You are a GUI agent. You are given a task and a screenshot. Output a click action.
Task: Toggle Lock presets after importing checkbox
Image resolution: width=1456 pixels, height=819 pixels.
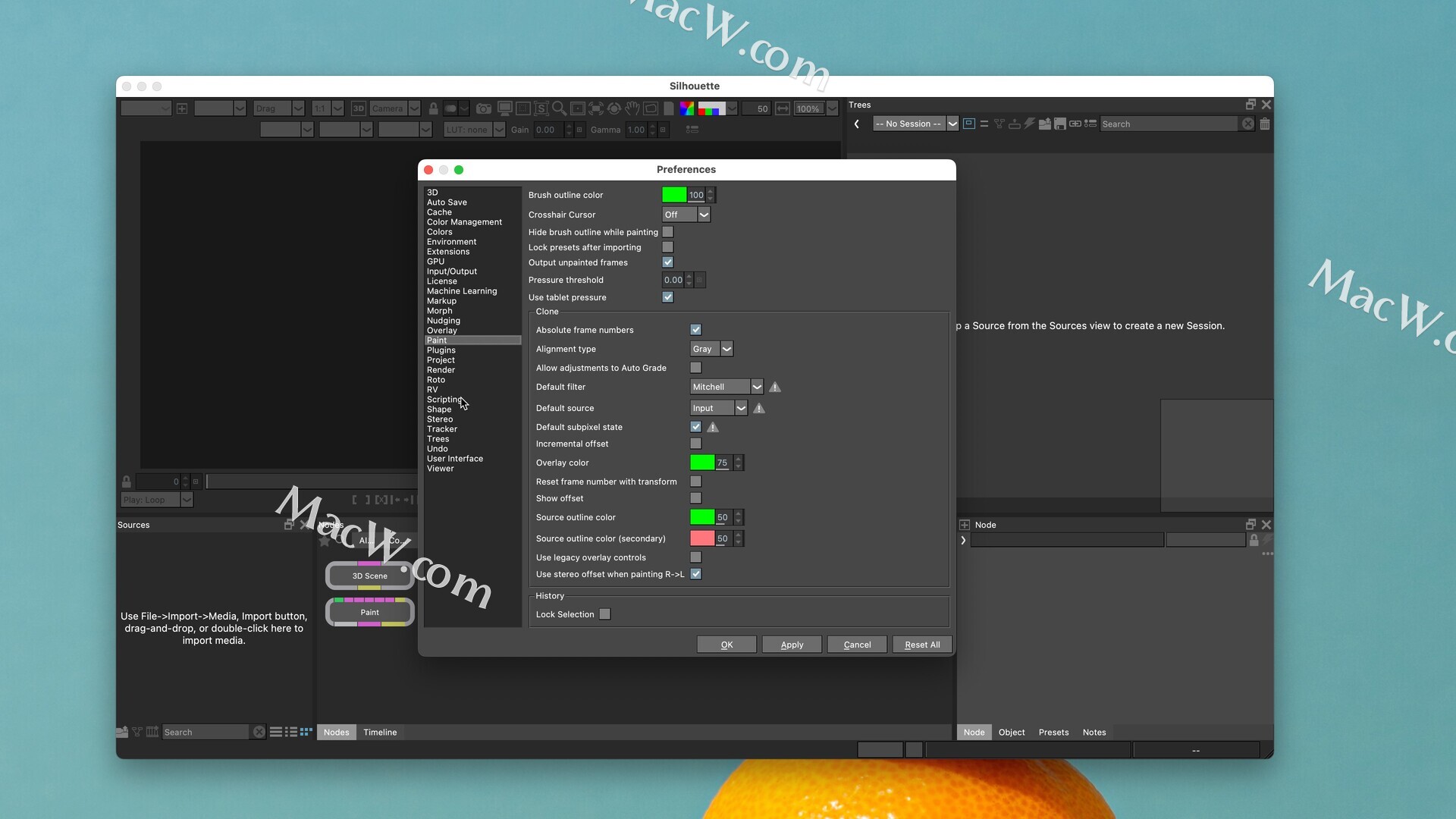668,247
